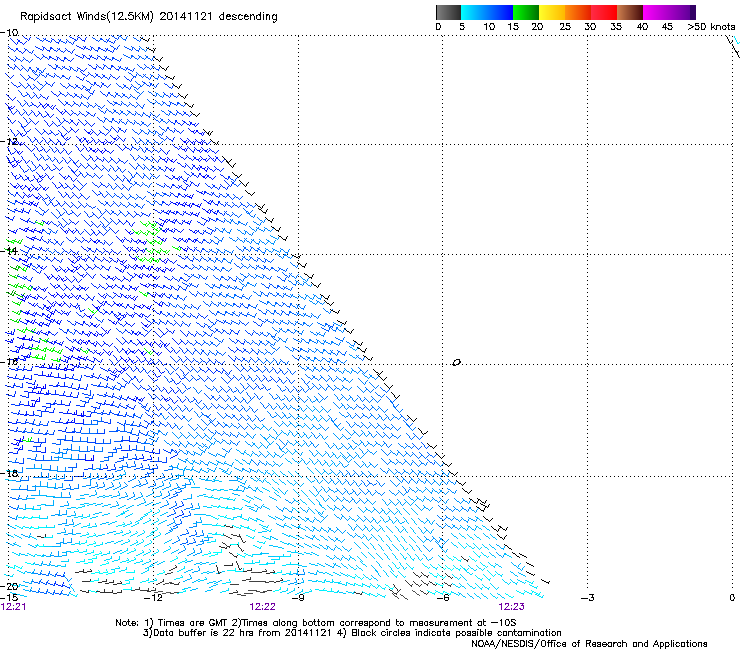Click the -10 latitude label at top left

tap(9, 33)
